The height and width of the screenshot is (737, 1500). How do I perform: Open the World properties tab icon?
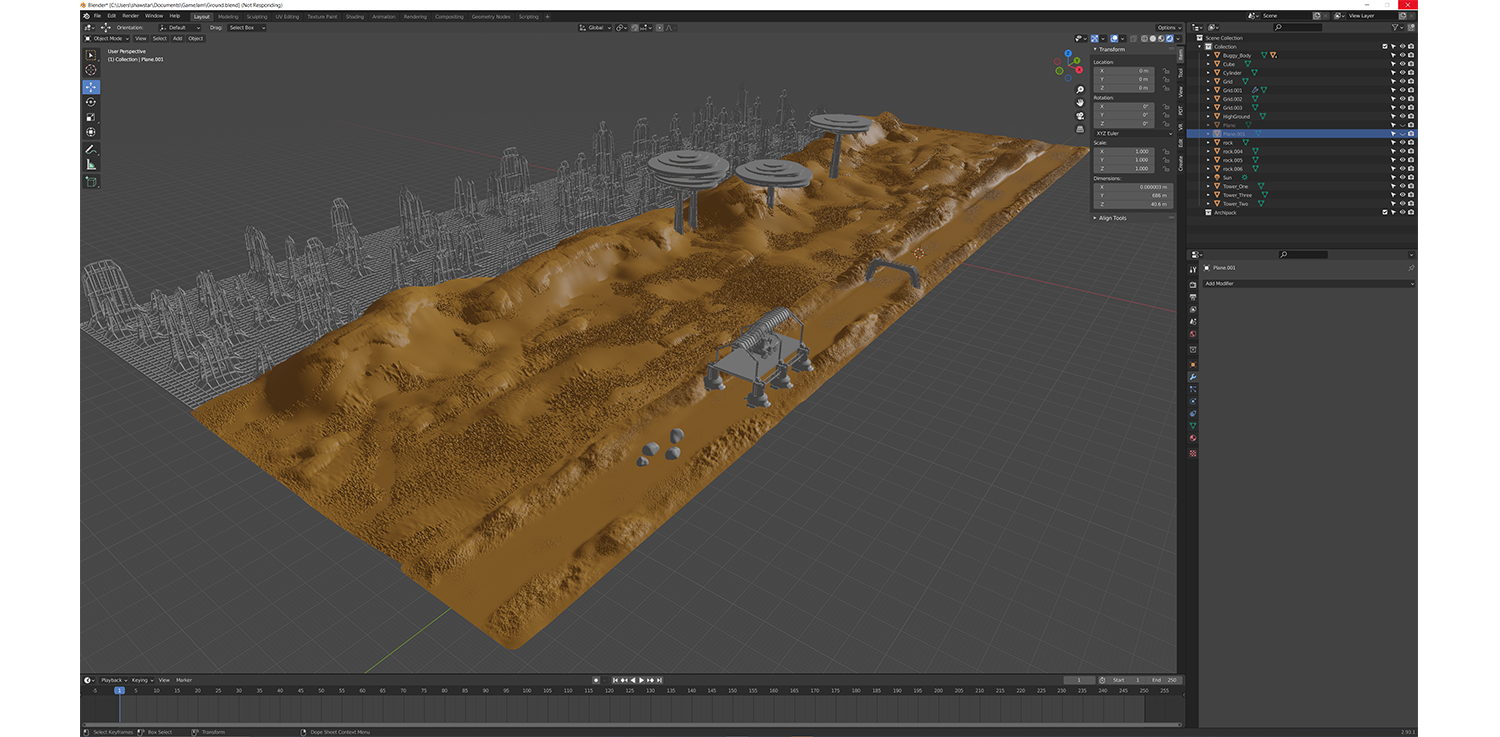[x=1193, y=335]
